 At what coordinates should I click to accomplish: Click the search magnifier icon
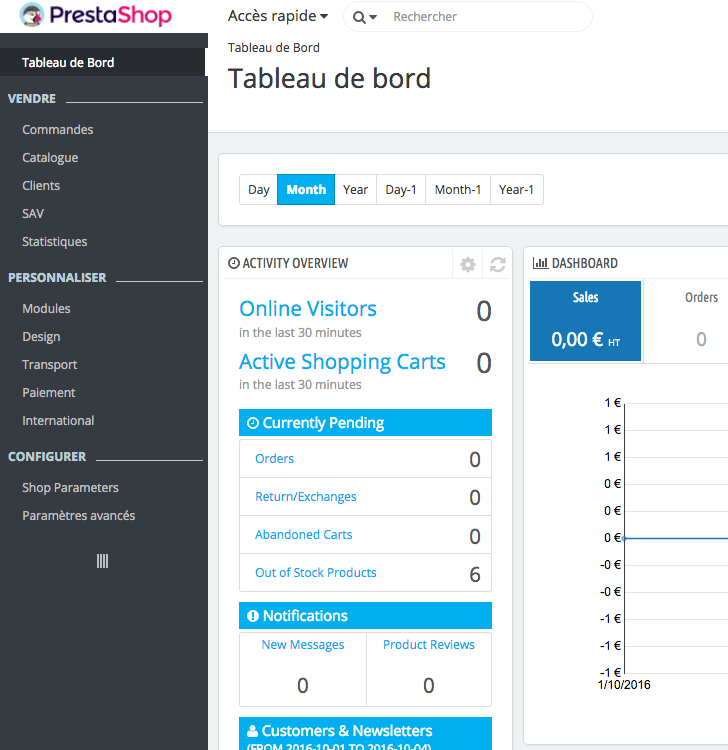tap(359, 17)
